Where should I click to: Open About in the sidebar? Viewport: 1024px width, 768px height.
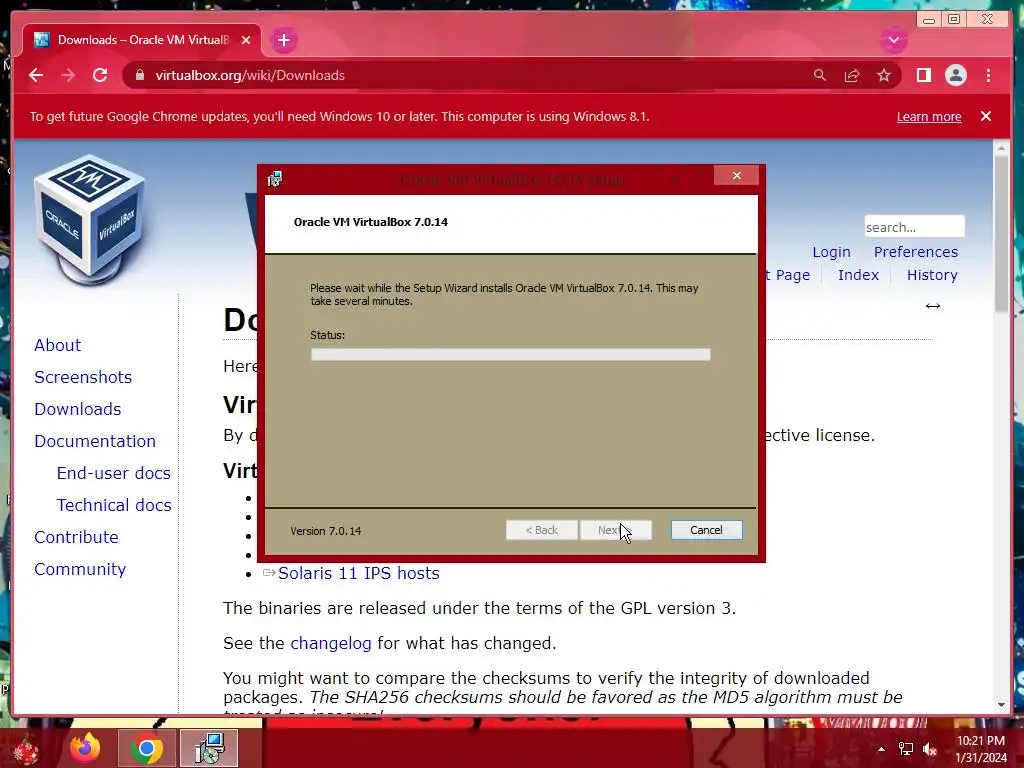point(57,345)
